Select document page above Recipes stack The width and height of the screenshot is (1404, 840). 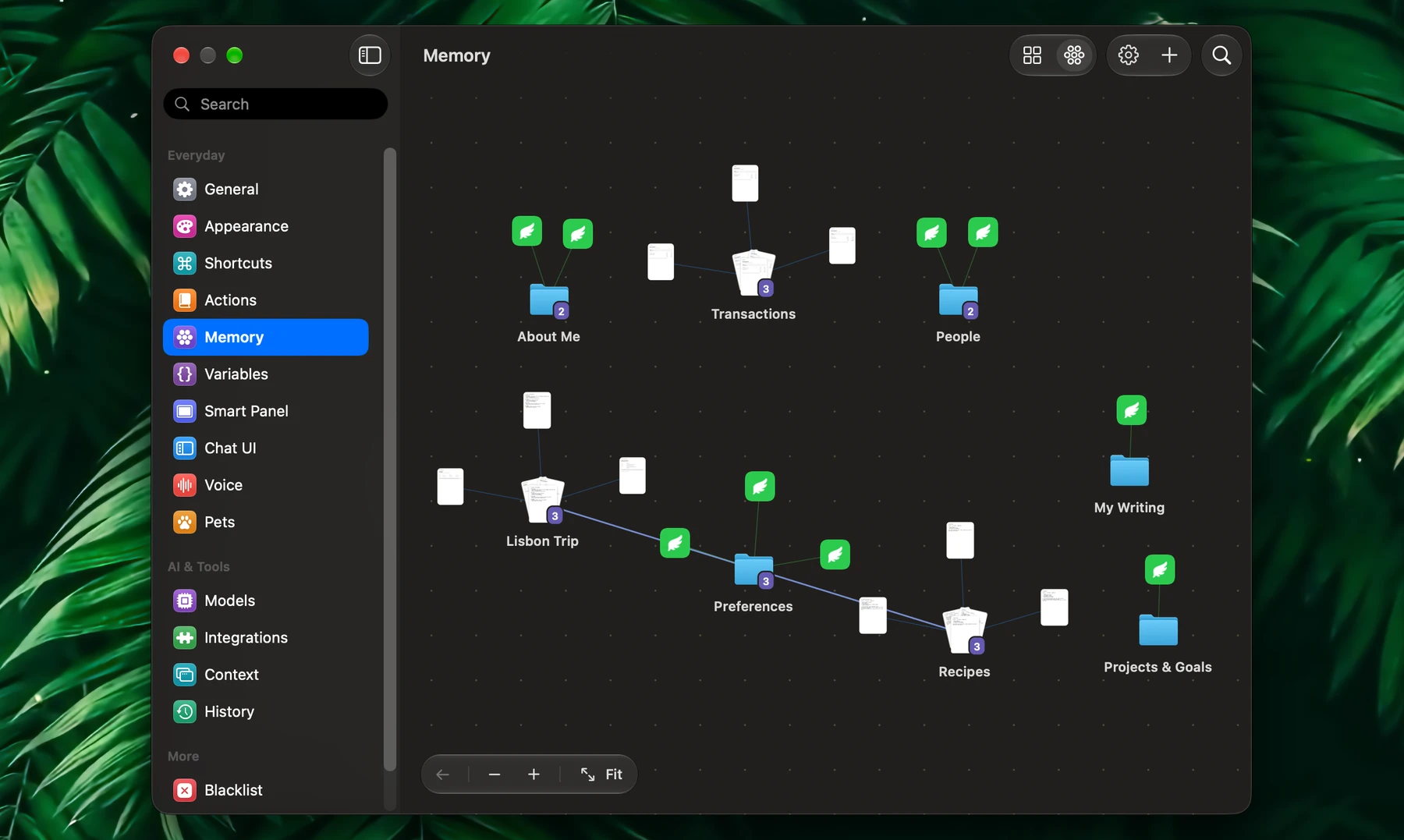pos(960,541)
